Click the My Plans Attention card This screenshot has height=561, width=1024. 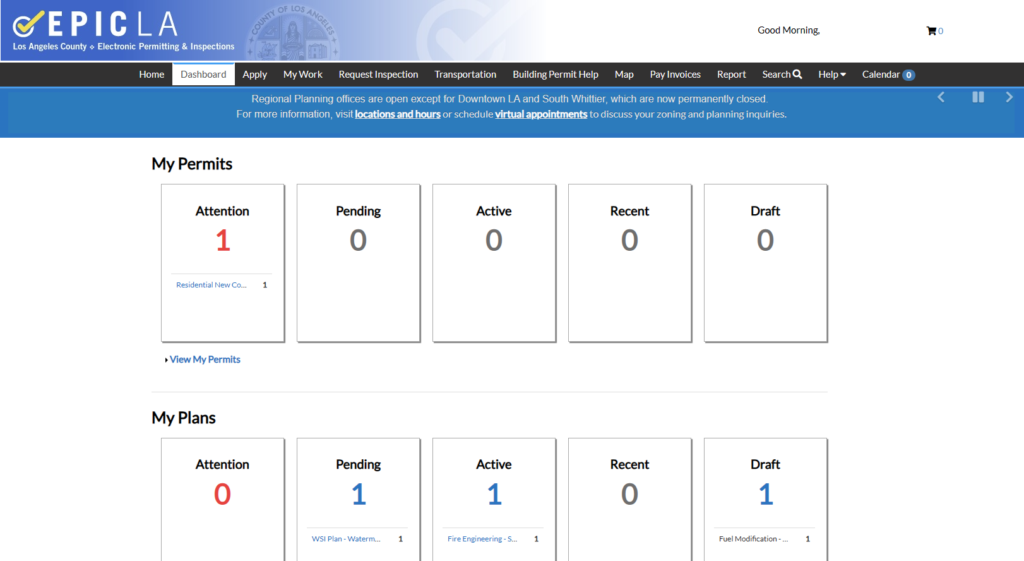[223, 499]
